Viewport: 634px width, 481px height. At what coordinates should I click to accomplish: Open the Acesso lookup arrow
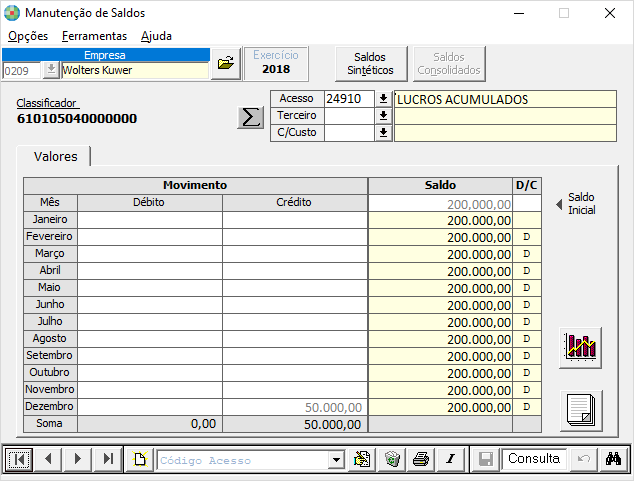coord(383,99)
